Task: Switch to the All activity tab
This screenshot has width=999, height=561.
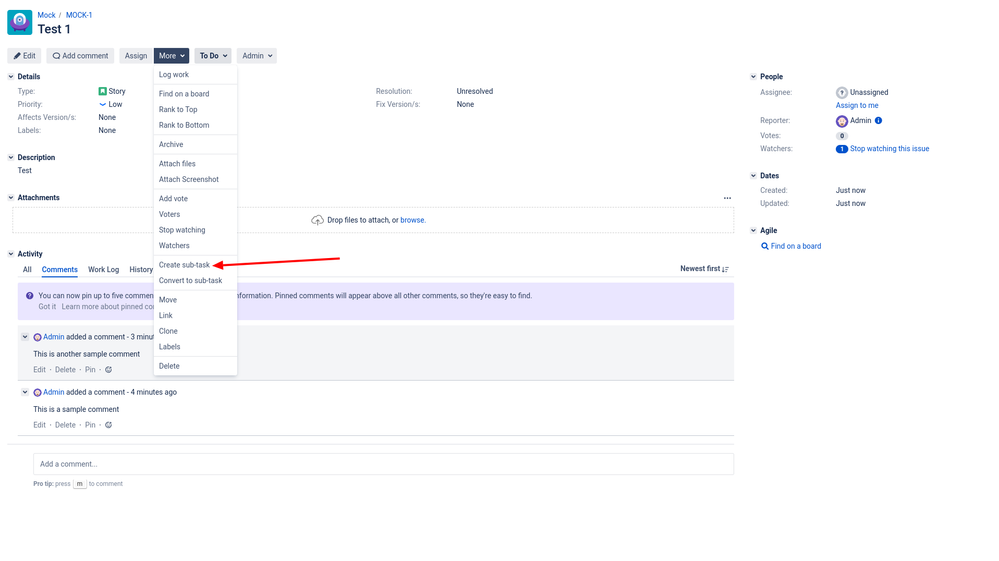Action: pyautogui.click(x=27, y=269)
